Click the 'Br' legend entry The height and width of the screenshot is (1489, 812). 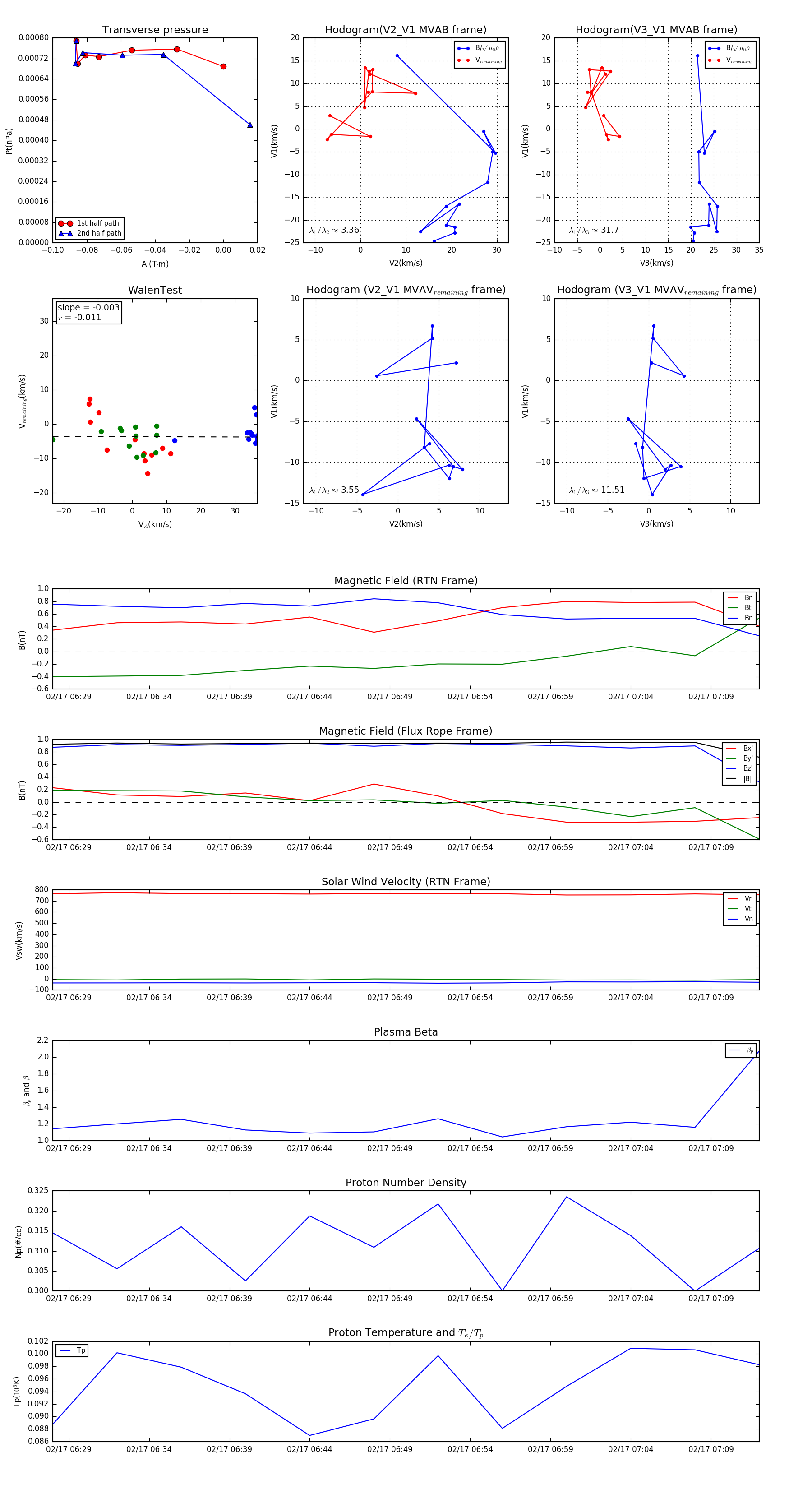pos(740,598)
